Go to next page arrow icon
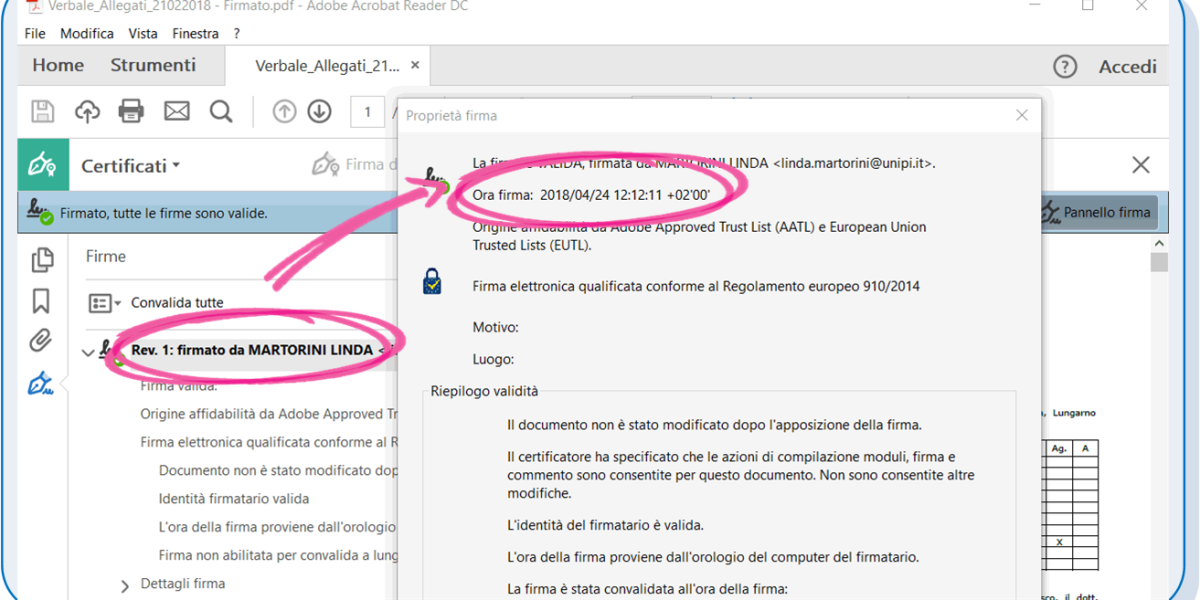Image resolution: width=1200 pixels, height=600 pixels. [x=319, y=111]
